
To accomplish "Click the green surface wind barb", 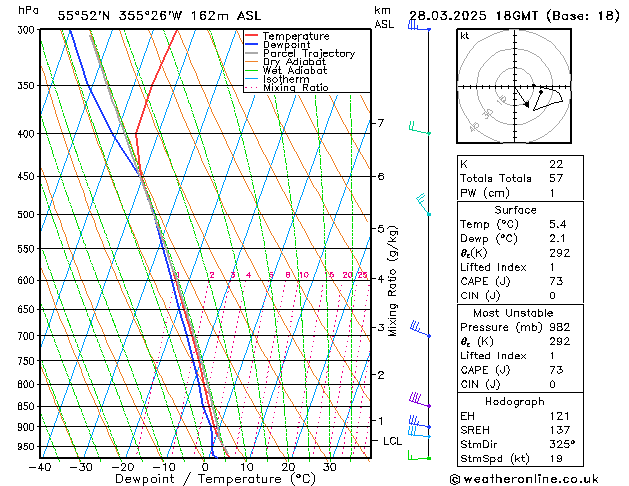I will point(419,455).
